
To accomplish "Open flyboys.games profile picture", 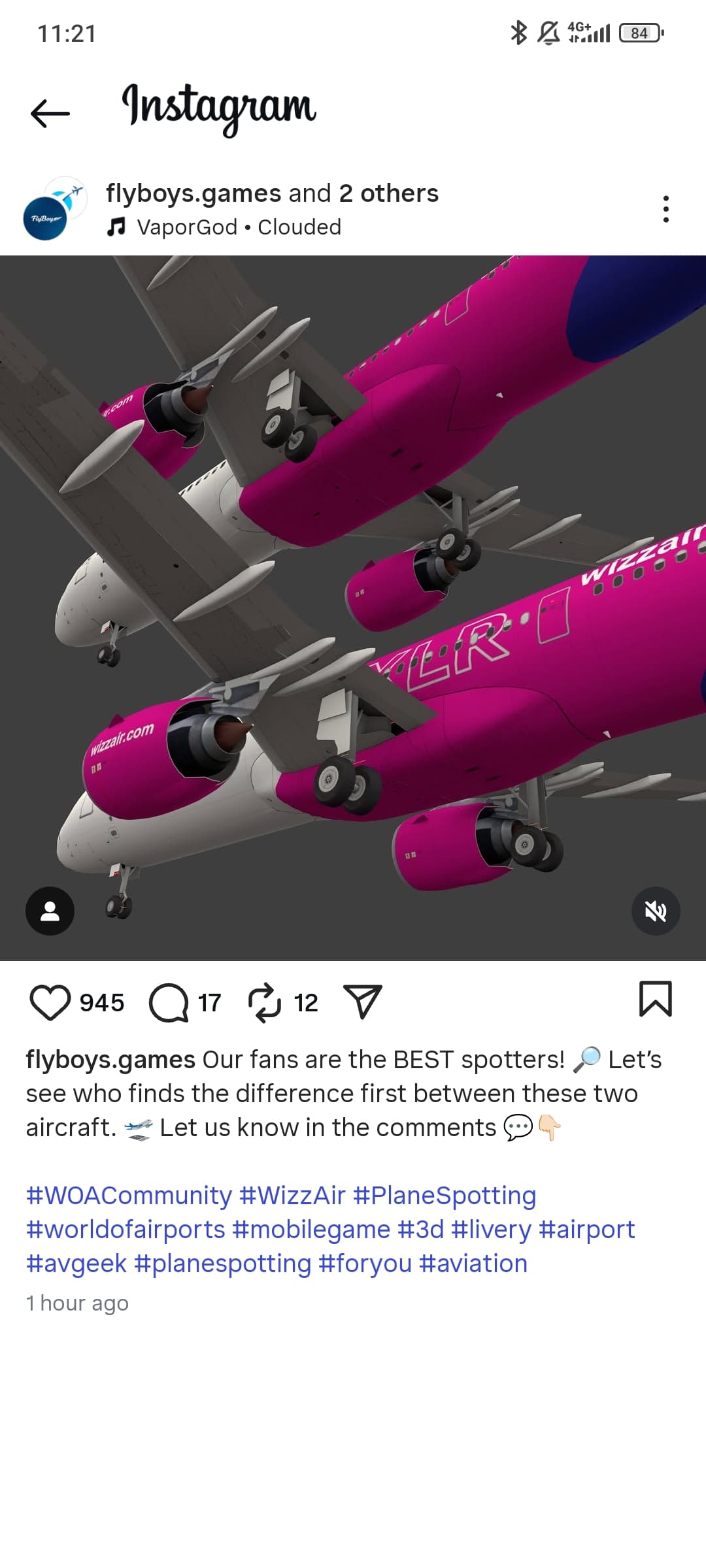I will pyautogui.click(x=55, y=209).
